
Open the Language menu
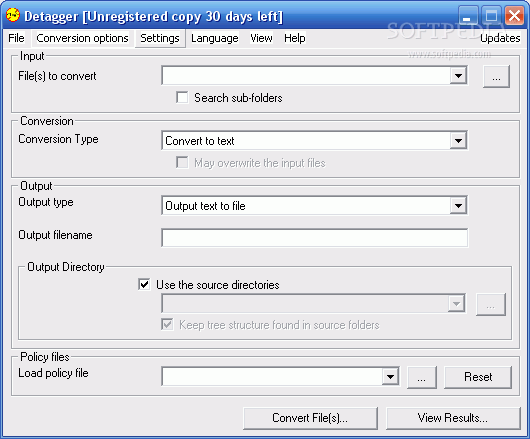tap(215, 38)
